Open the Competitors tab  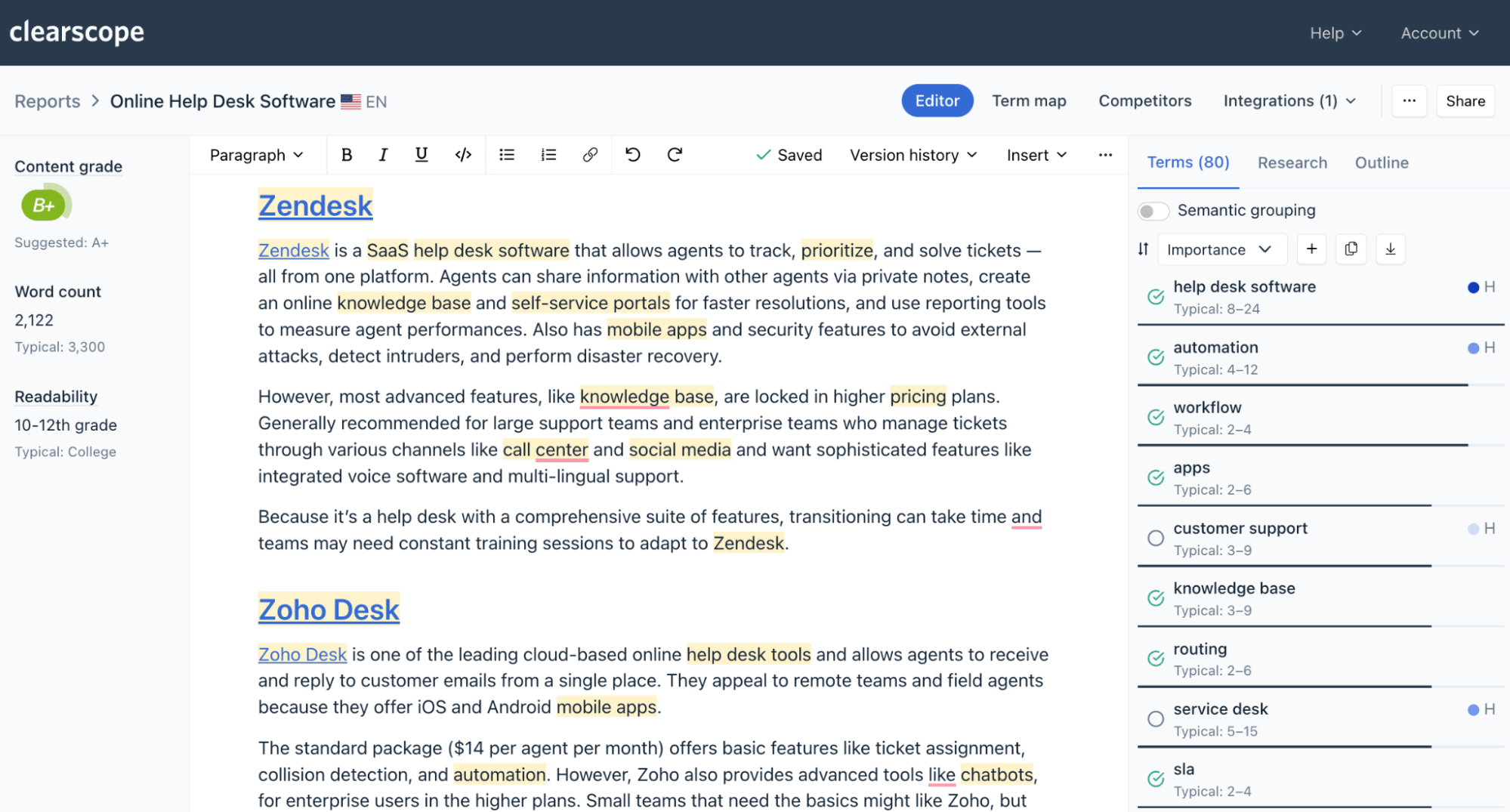(x=1144, y=100)
